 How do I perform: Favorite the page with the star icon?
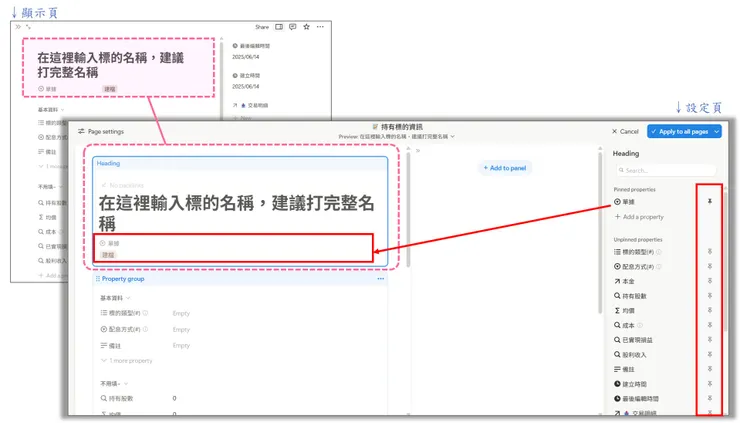click(x=306, y=27)
